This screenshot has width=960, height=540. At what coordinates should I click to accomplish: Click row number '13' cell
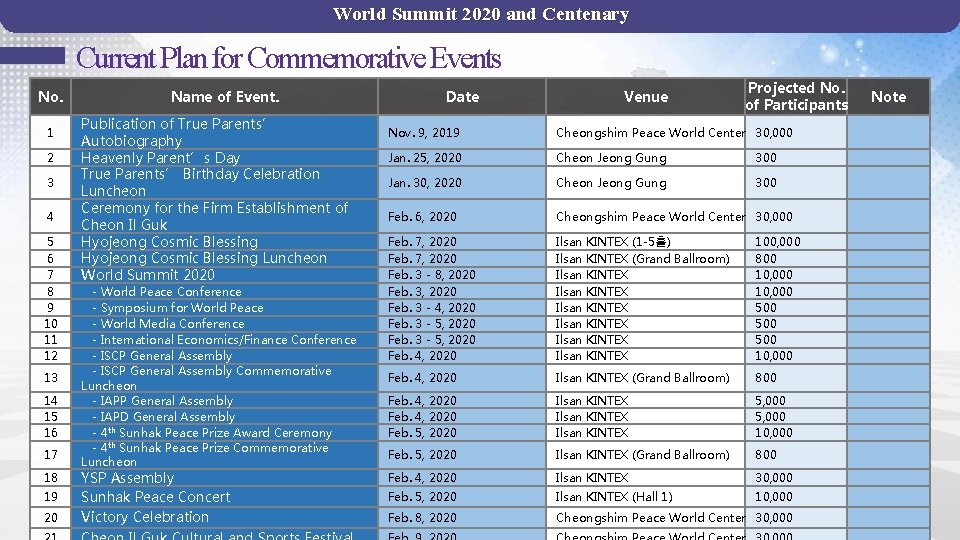tap(51, 378)
